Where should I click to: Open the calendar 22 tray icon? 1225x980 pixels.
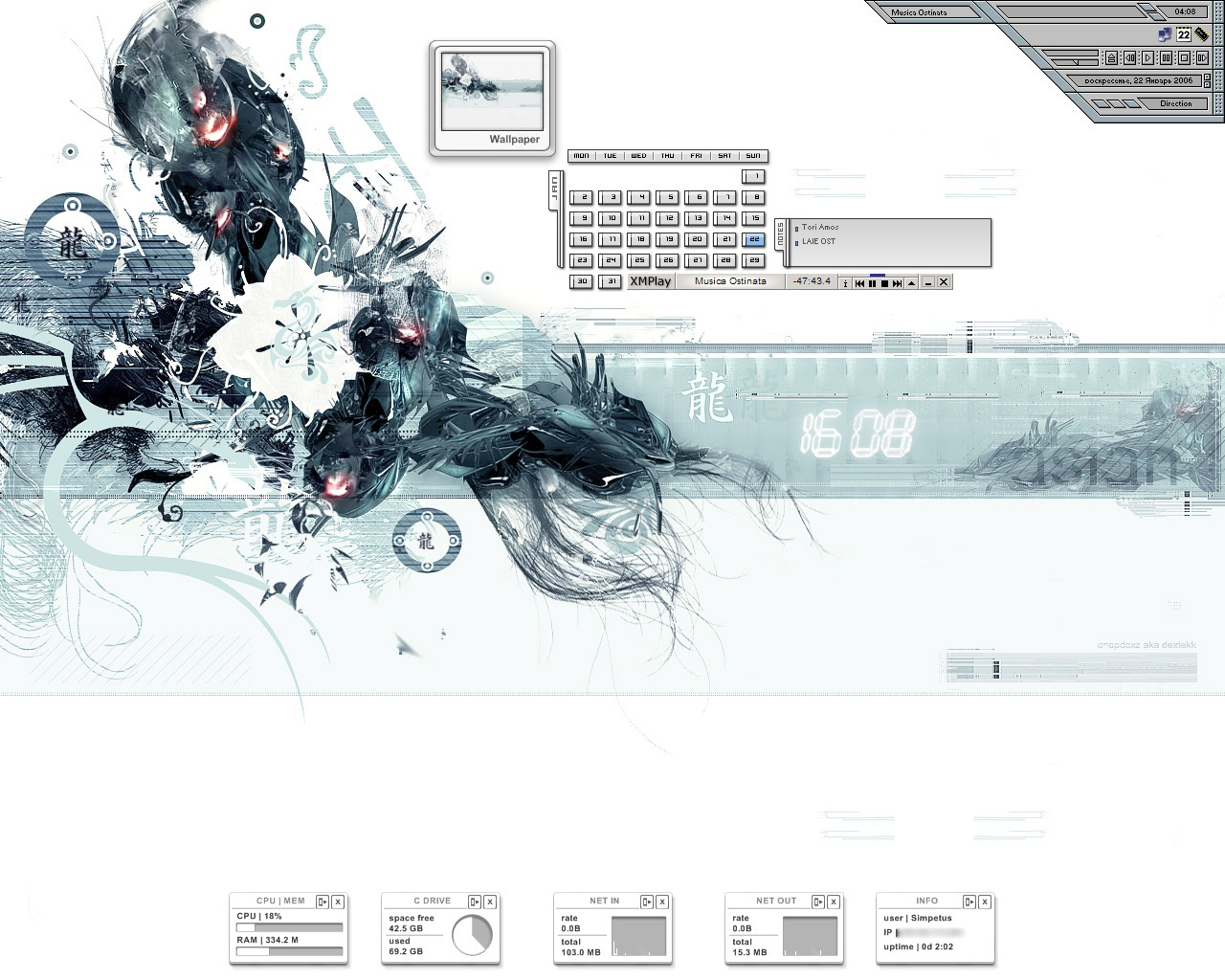[x=1184, y=34]
